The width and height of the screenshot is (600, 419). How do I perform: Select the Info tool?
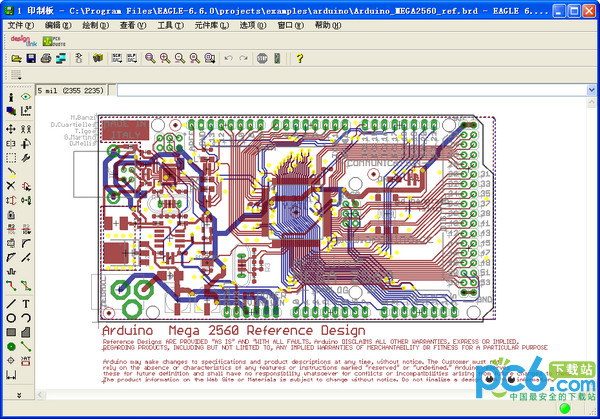click(x=11, y=97)
